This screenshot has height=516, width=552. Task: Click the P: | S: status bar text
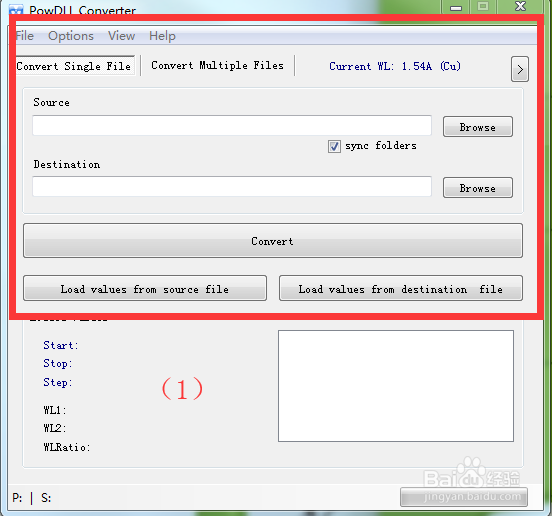click(x=32, y=498)
